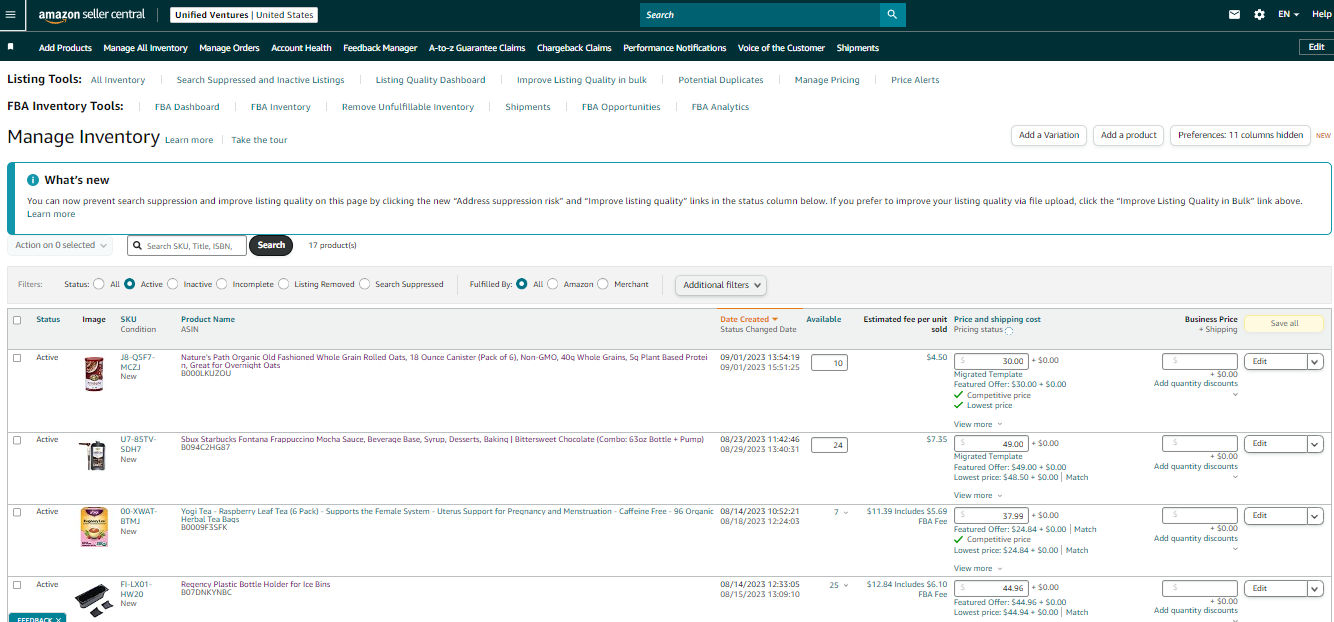
Task: Open the Take the tour link
Action: pyautogui.click(x=259, y=140)
